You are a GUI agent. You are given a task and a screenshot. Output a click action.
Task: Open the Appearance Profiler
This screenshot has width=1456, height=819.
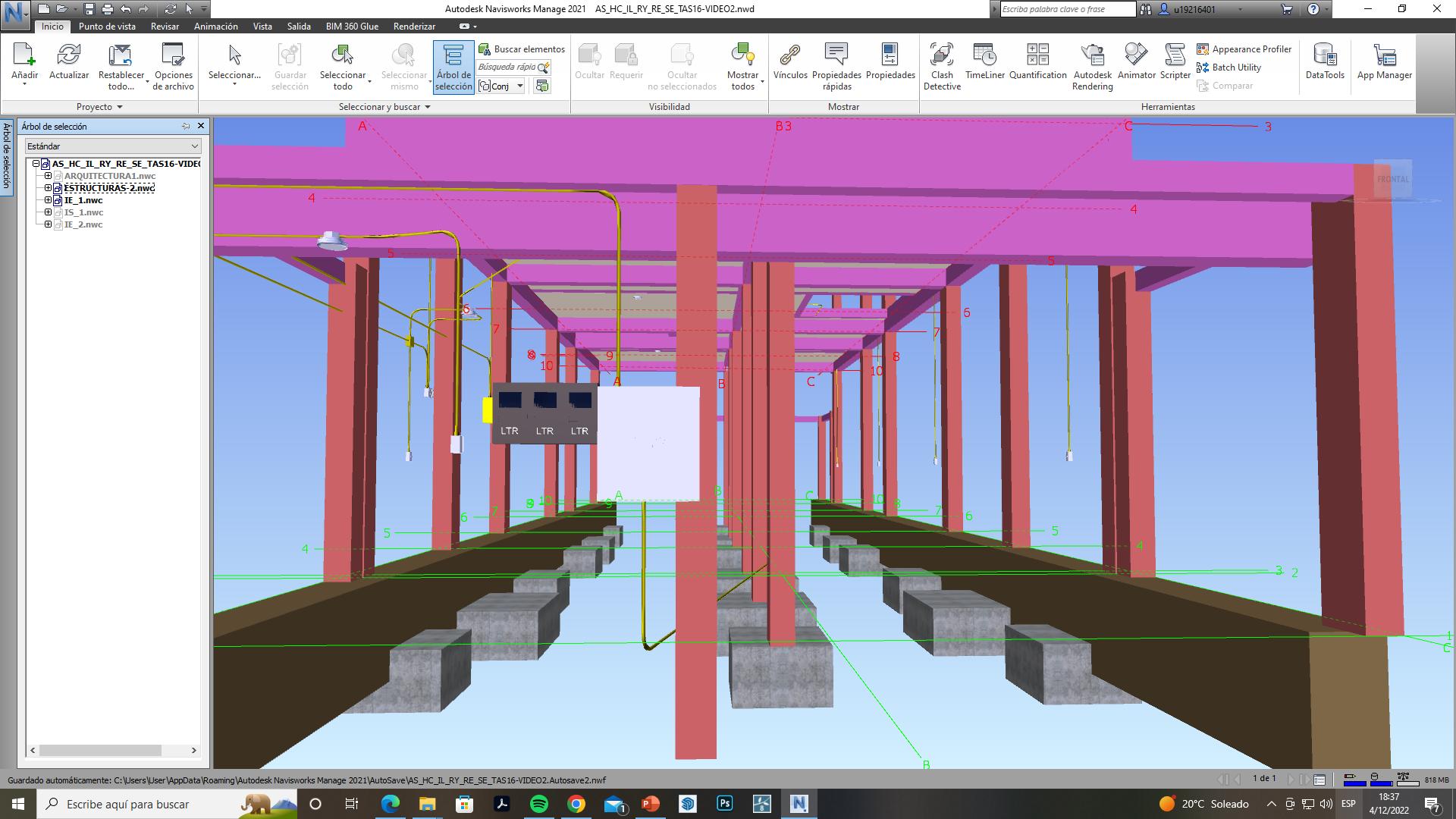pos(1244,49)
